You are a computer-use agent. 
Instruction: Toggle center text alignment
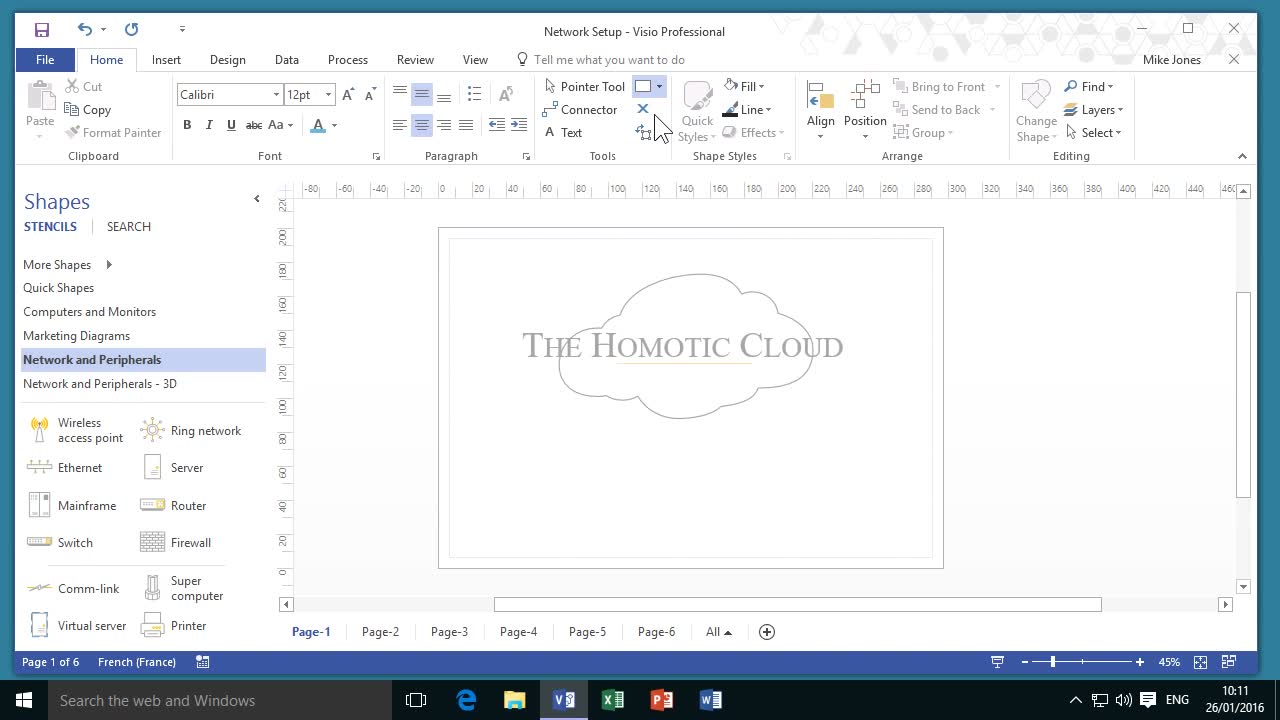click(421, 125)
